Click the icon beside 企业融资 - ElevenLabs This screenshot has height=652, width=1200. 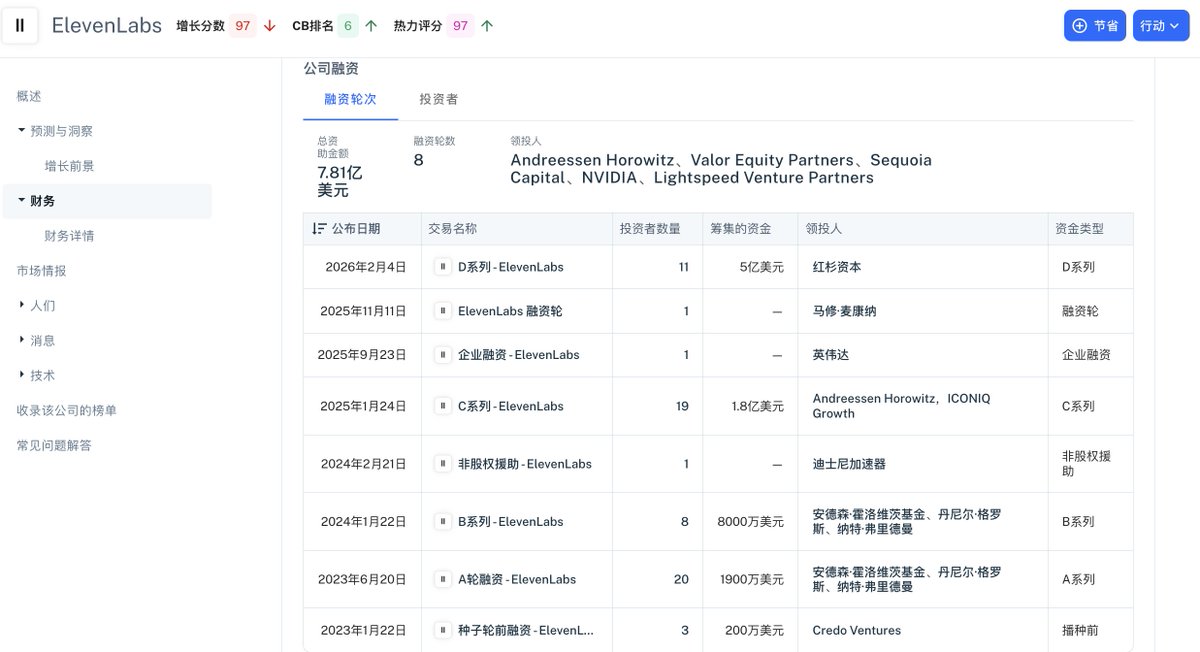(443, 355)
